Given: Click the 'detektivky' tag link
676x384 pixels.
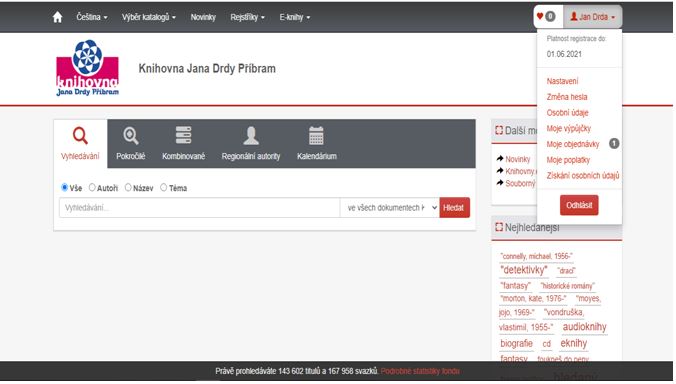Looking at the screenshot, I should (x=524, y=270).
